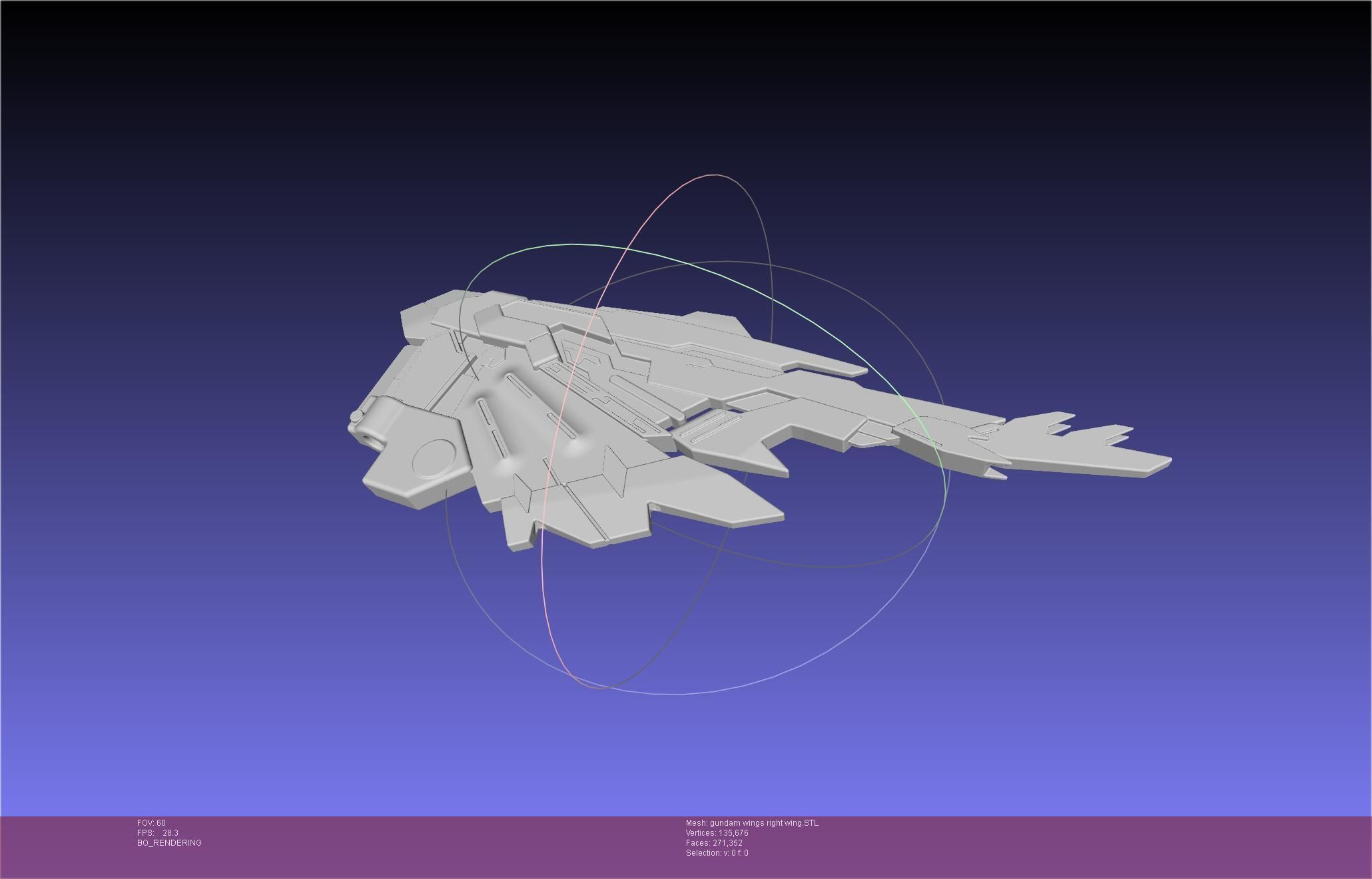Click the FOV: 60 status text
The image size is (1372, 879).
pyautogui.click(x=151, y=823)
